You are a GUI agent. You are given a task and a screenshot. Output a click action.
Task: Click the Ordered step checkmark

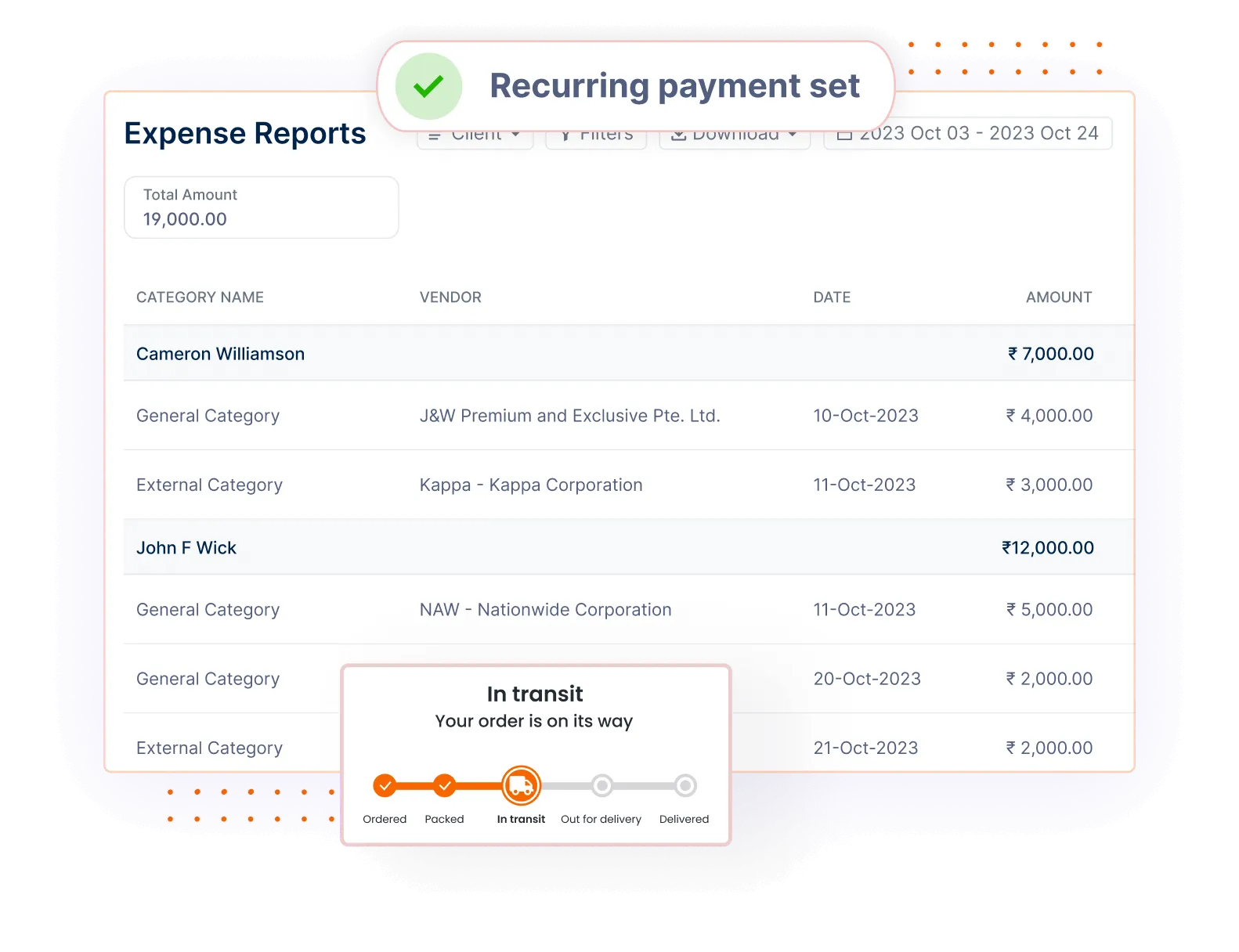pyautogui.click(x=385, y=785)
